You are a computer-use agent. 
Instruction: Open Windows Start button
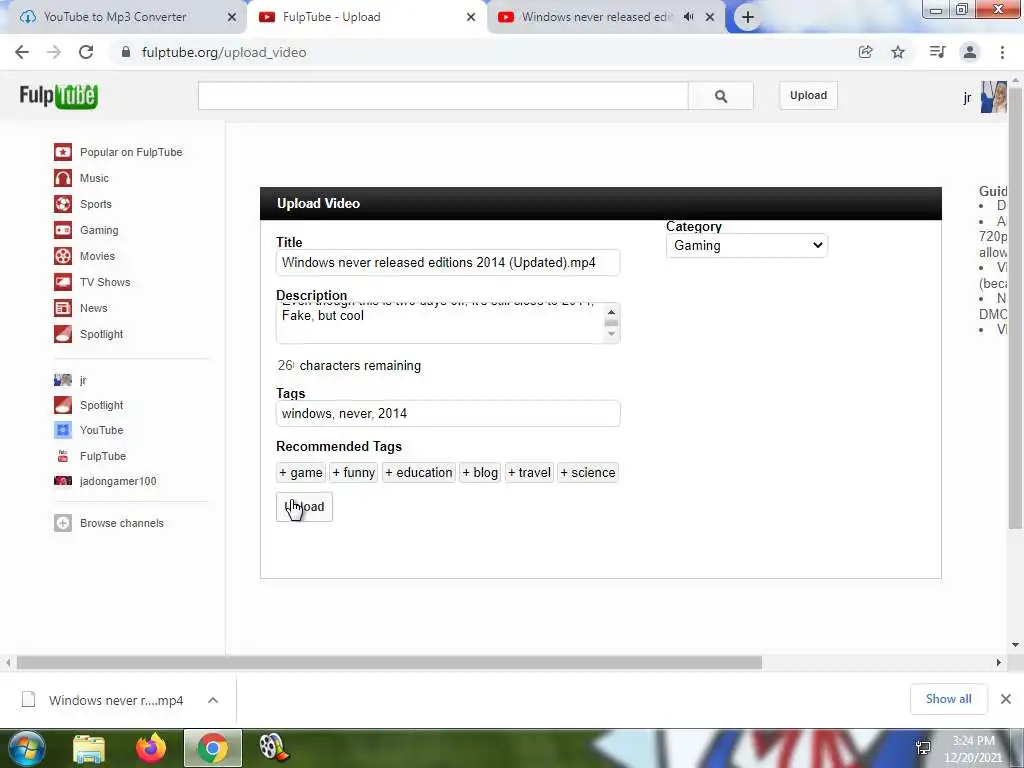(25, 748)
